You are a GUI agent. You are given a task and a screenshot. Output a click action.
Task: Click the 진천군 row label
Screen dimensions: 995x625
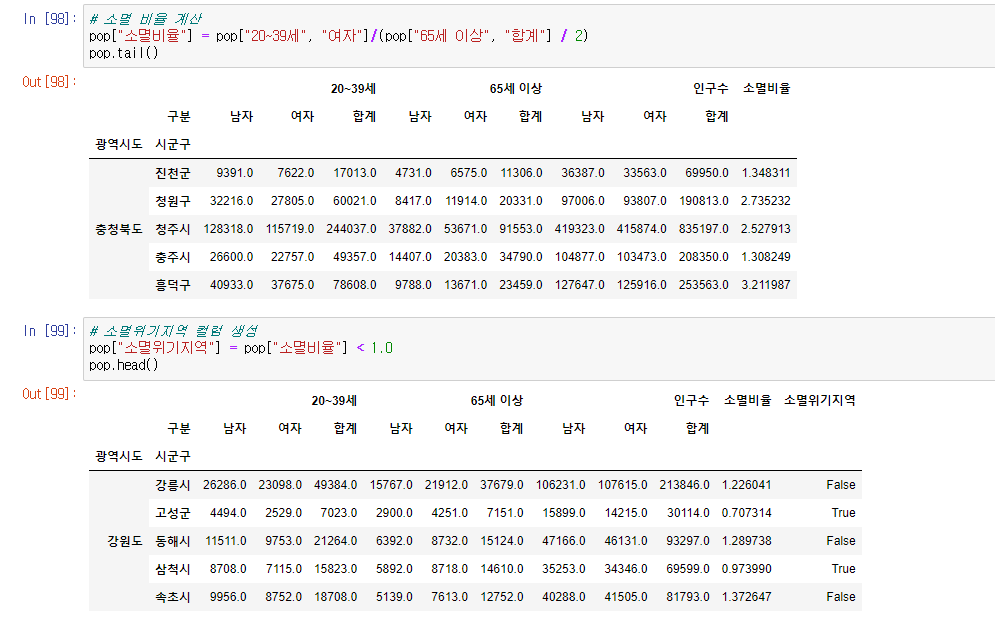tap(173, 173)
